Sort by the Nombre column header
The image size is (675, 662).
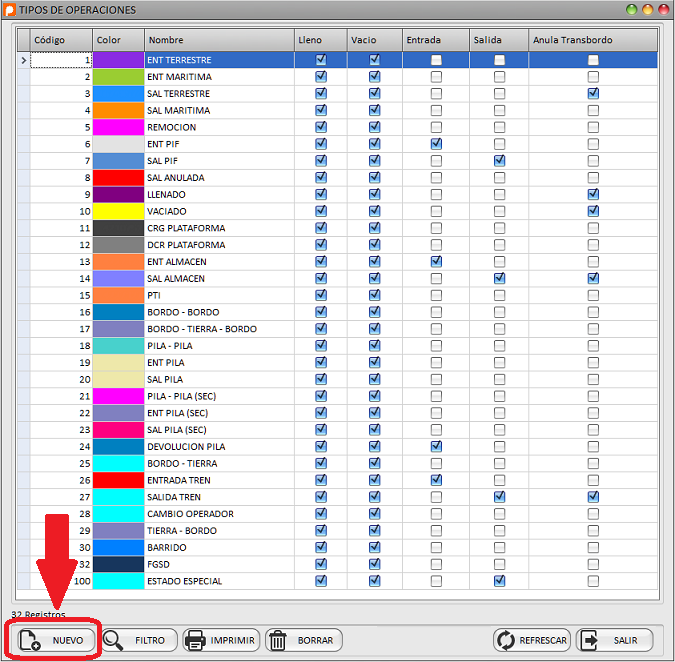[220, 40]
